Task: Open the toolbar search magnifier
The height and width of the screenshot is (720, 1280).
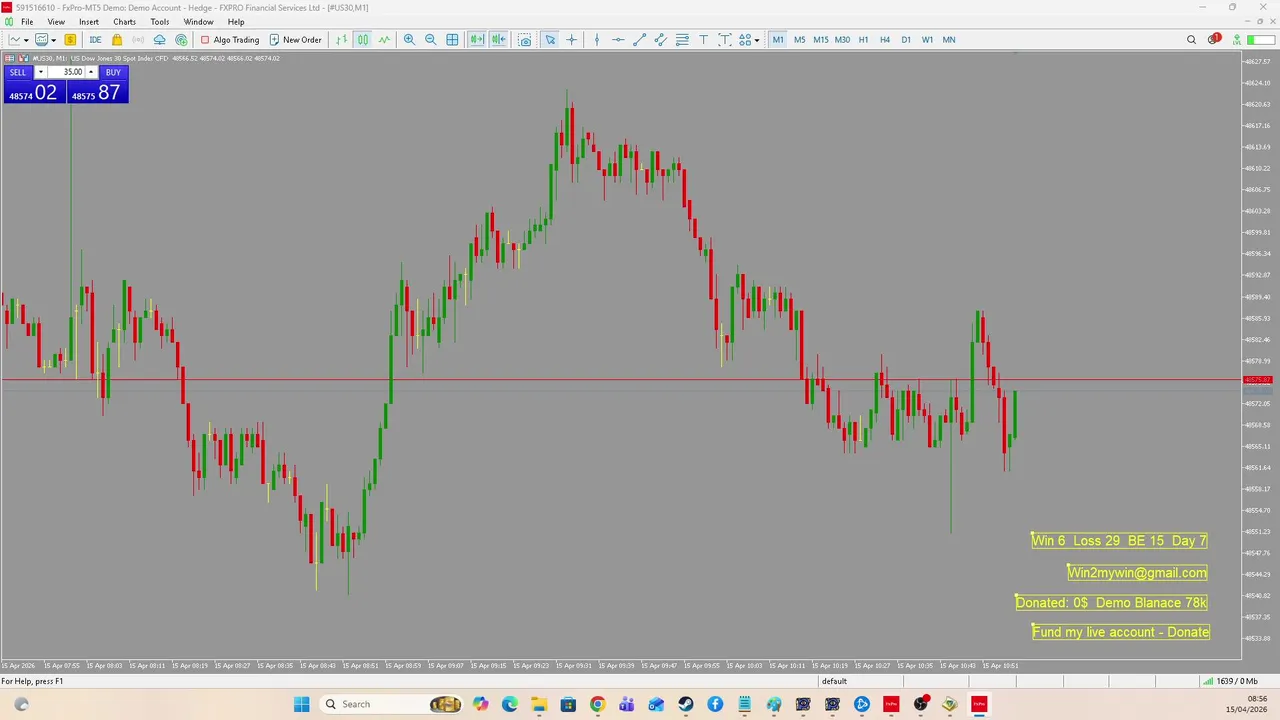Action: click(1191, 40)
